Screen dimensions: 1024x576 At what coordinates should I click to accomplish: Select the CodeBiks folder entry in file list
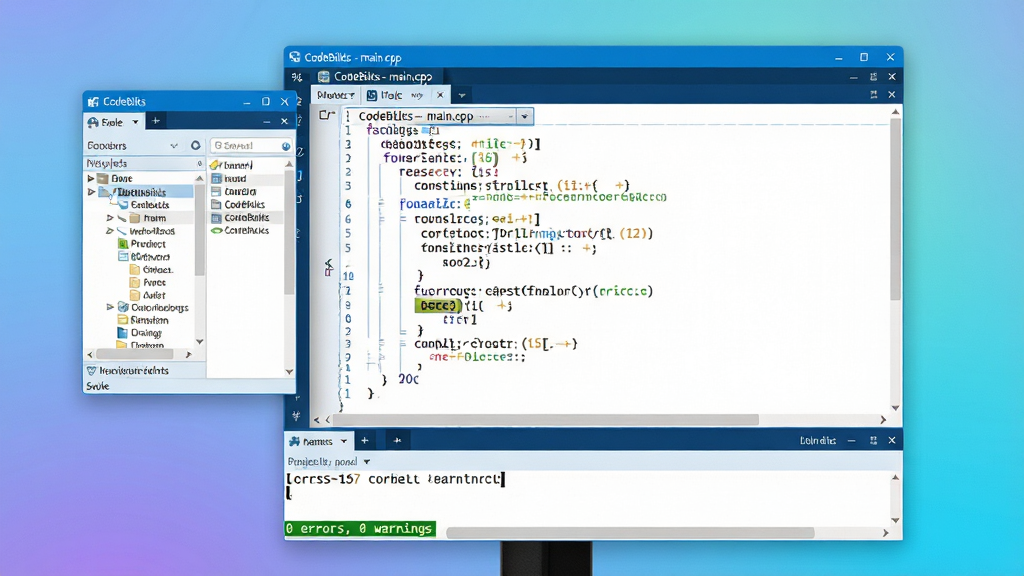[x=238, y=204]
